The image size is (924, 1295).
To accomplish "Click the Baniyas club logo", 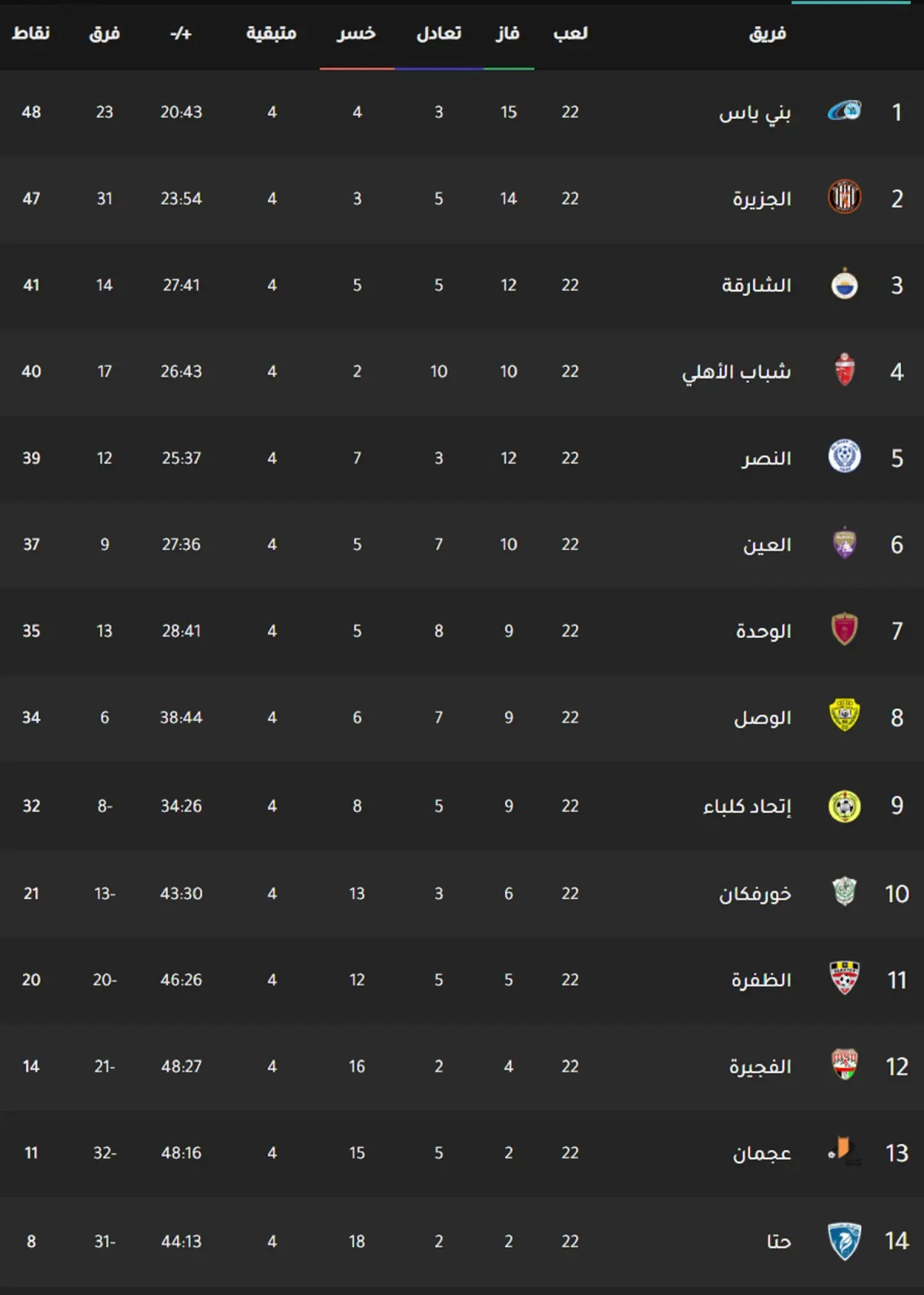I will [845, 112].
